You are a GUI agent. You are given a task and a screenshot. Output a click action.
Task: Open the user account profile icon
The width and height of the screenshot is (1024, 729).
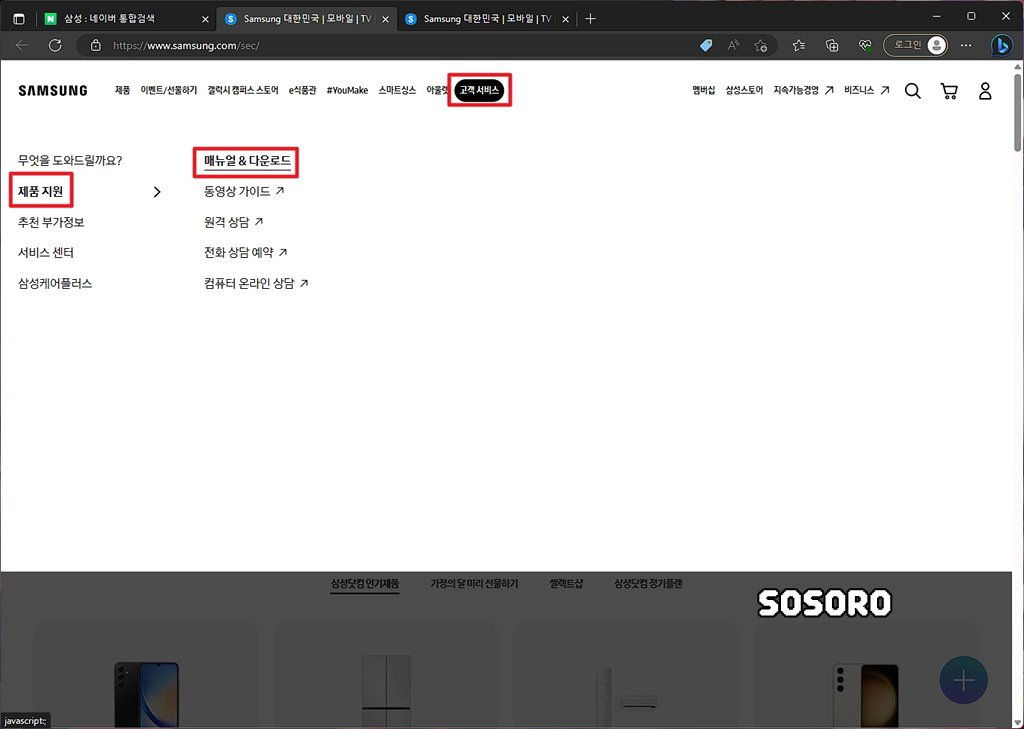click(x=985, y=91)
